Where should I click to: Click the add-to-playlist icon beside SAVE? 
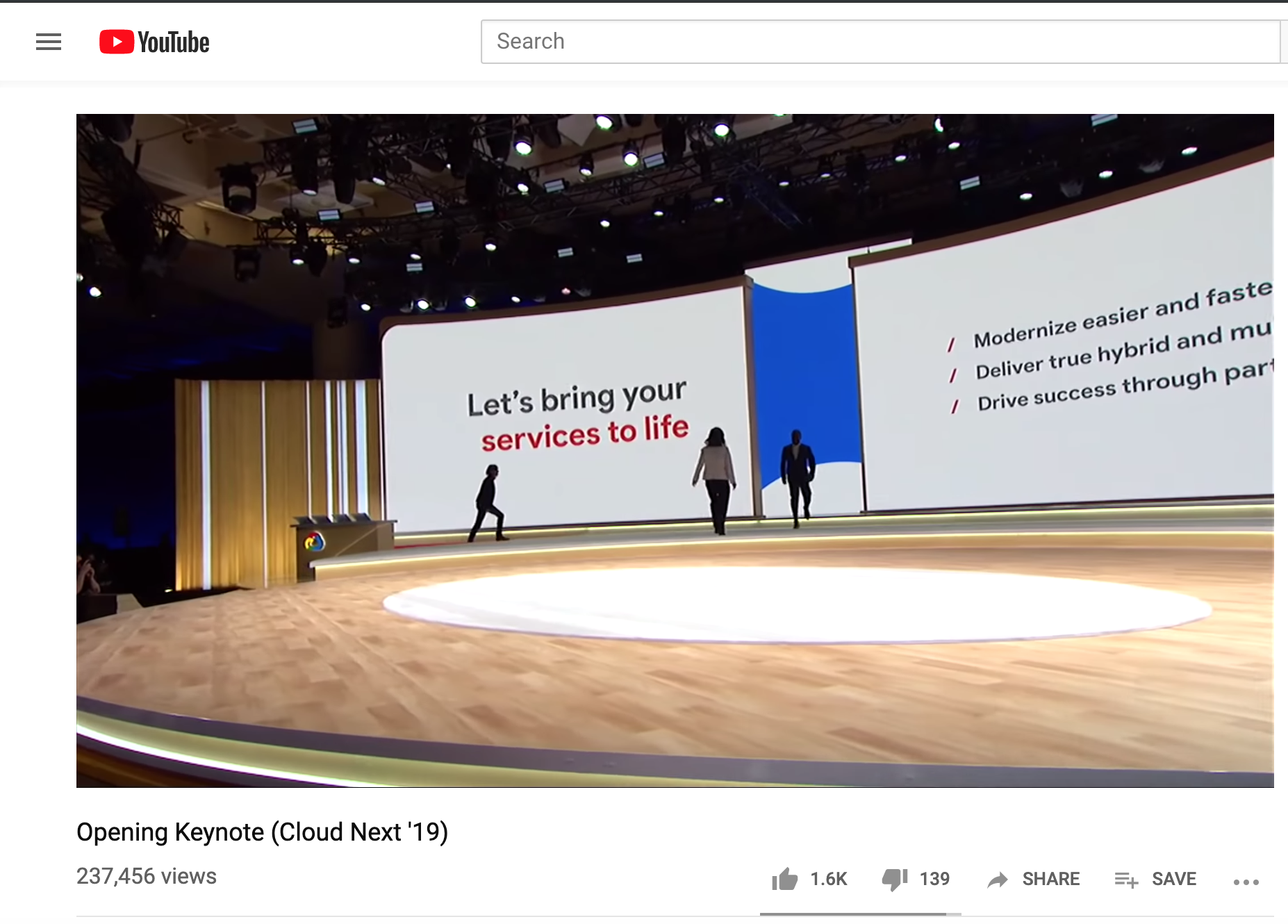[x=1126, y=880]
